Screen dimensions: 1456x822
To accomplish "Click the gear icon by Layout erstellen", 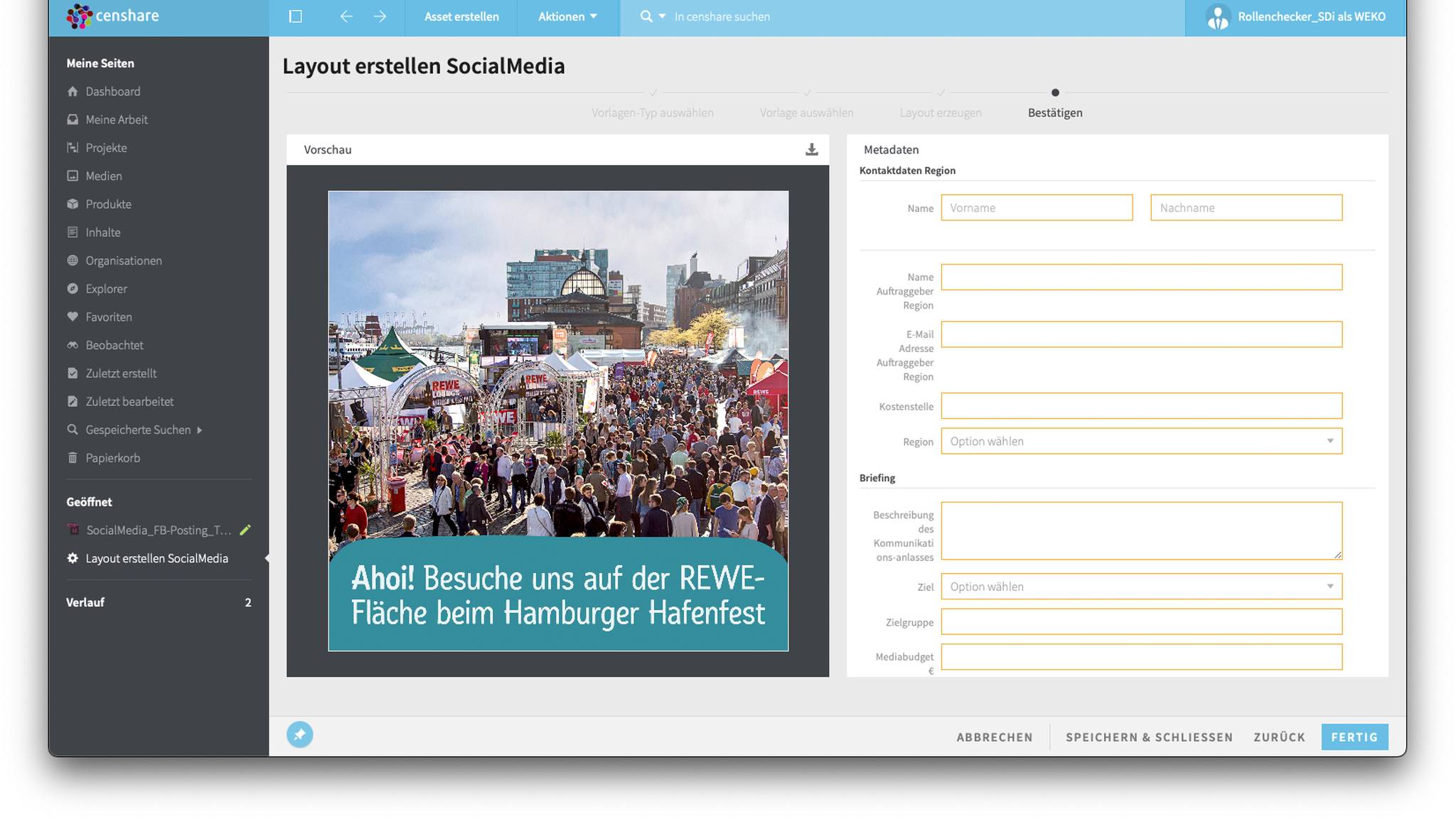I will coord(73,558).
